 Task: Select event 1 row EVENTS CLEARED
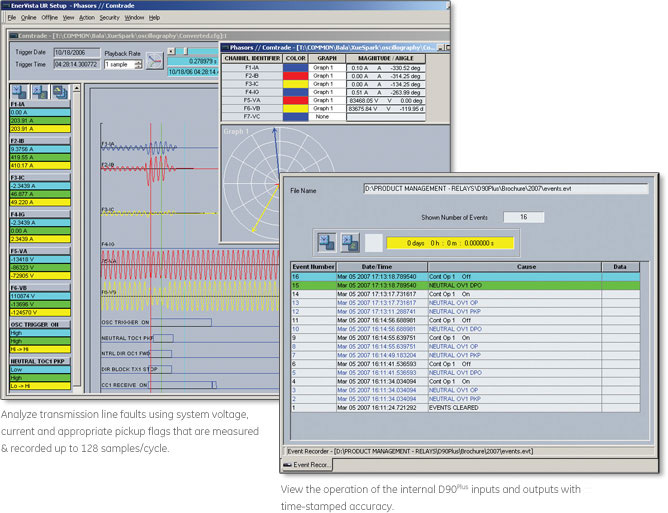coord(466,408)
